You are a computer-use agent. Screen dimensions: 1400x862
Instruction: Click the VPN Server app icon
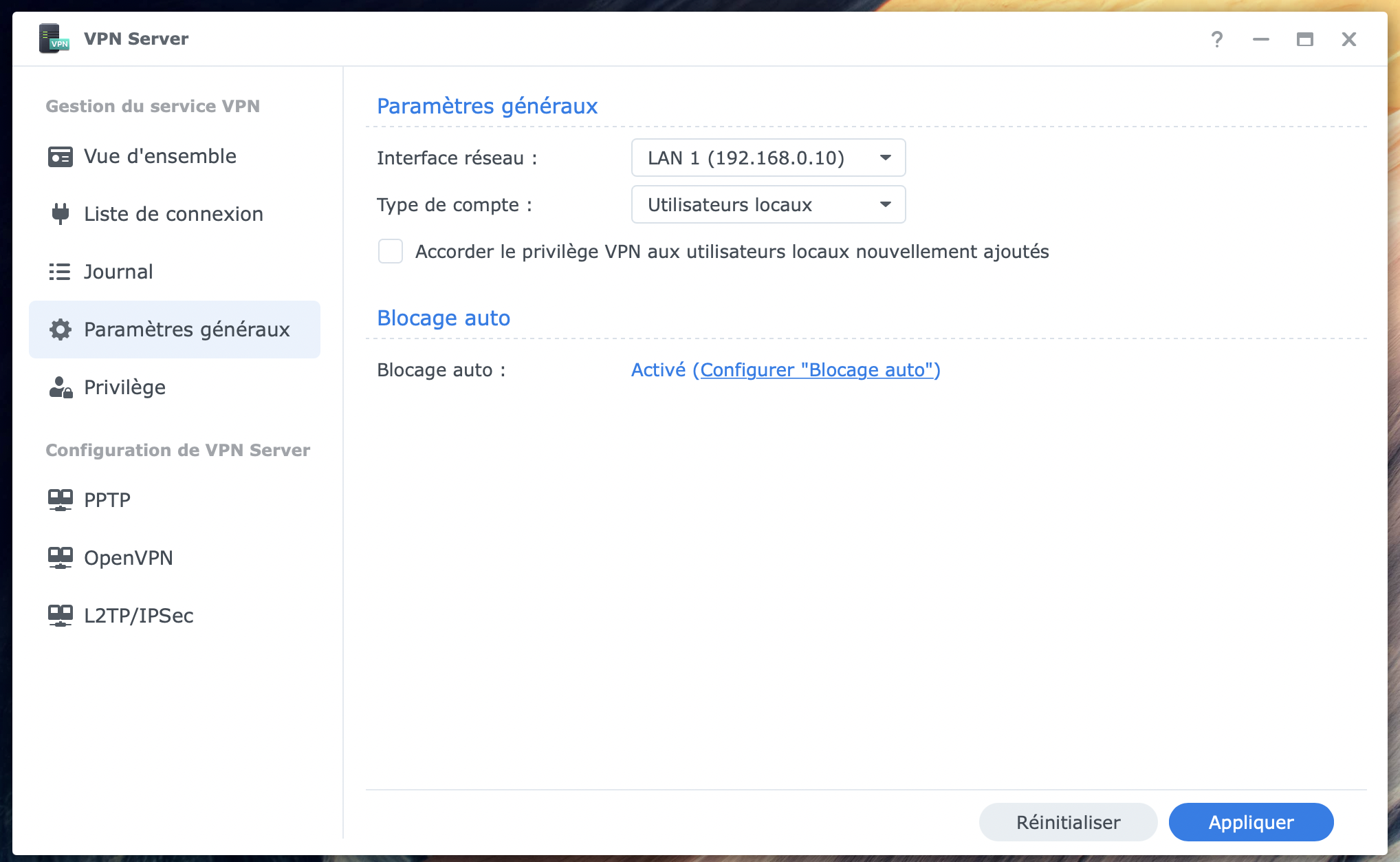54,39
